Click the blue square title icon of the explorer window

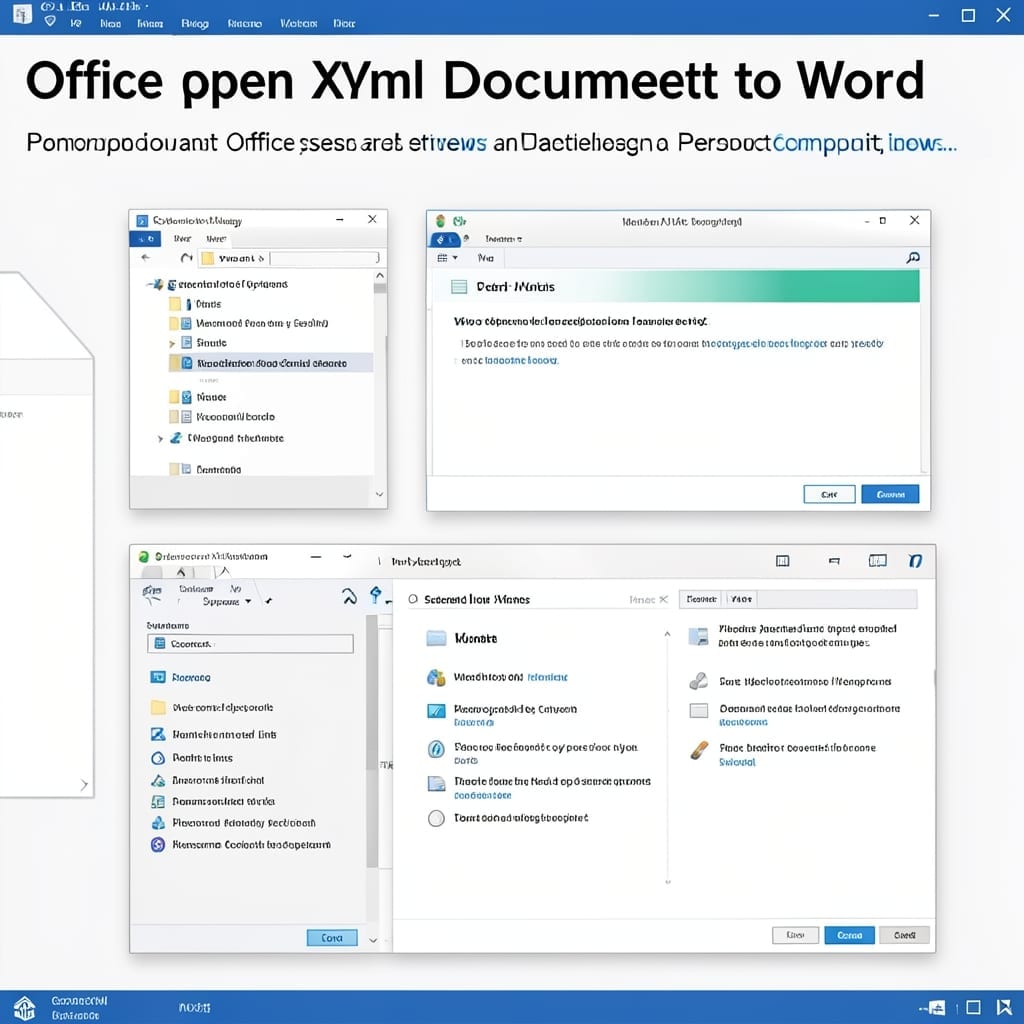coord(142,221)
